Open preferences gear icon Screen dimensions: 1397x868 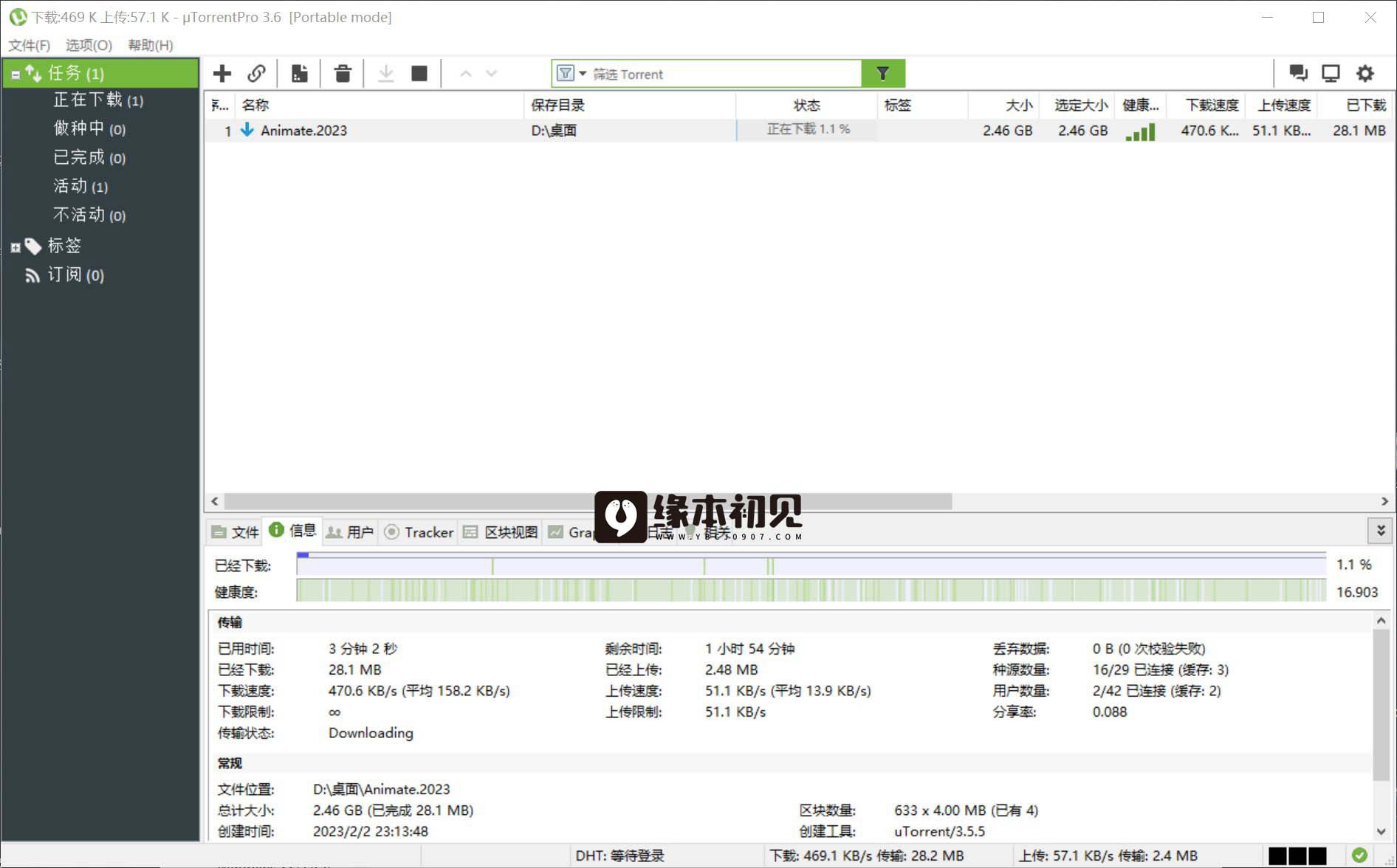coord(1365,73)
